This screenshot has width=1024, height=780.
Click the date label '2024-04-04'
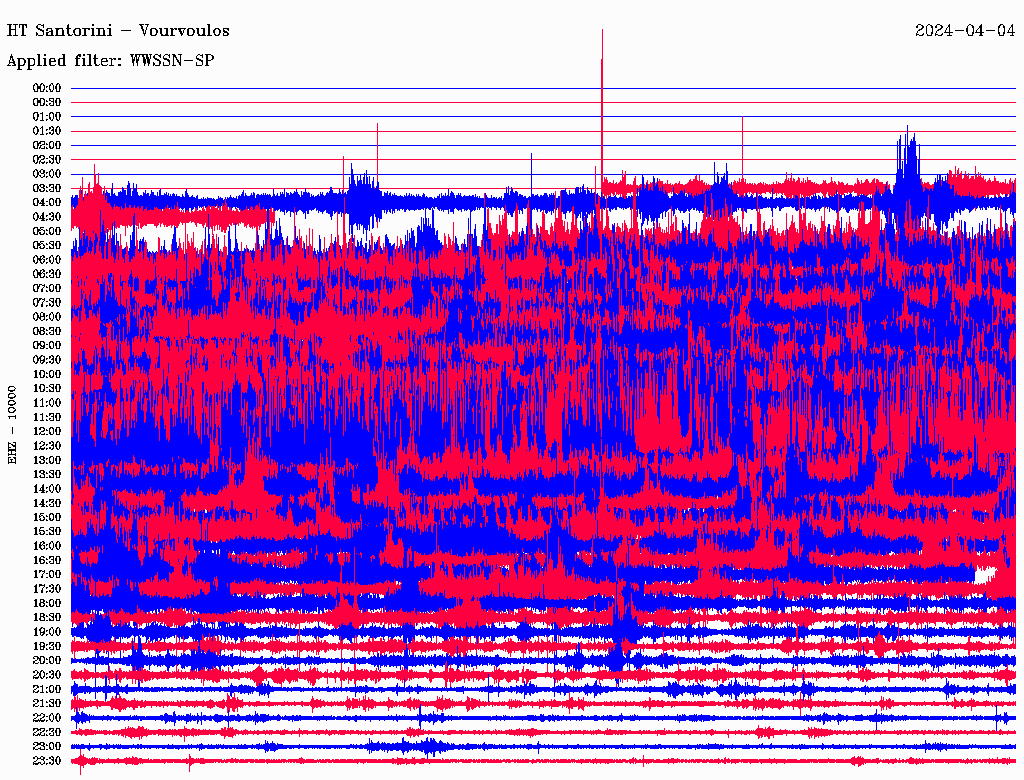coord(965,31)
